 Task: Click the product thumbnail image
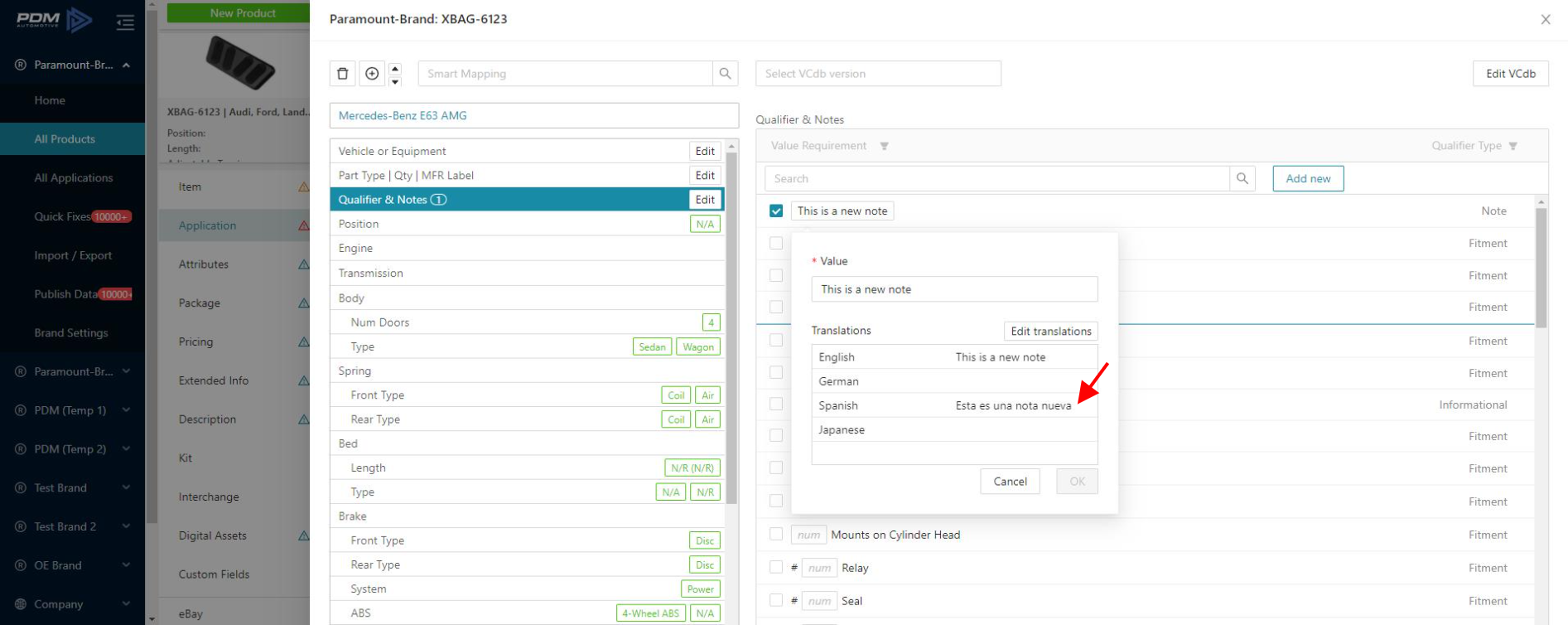pos(240,62)
